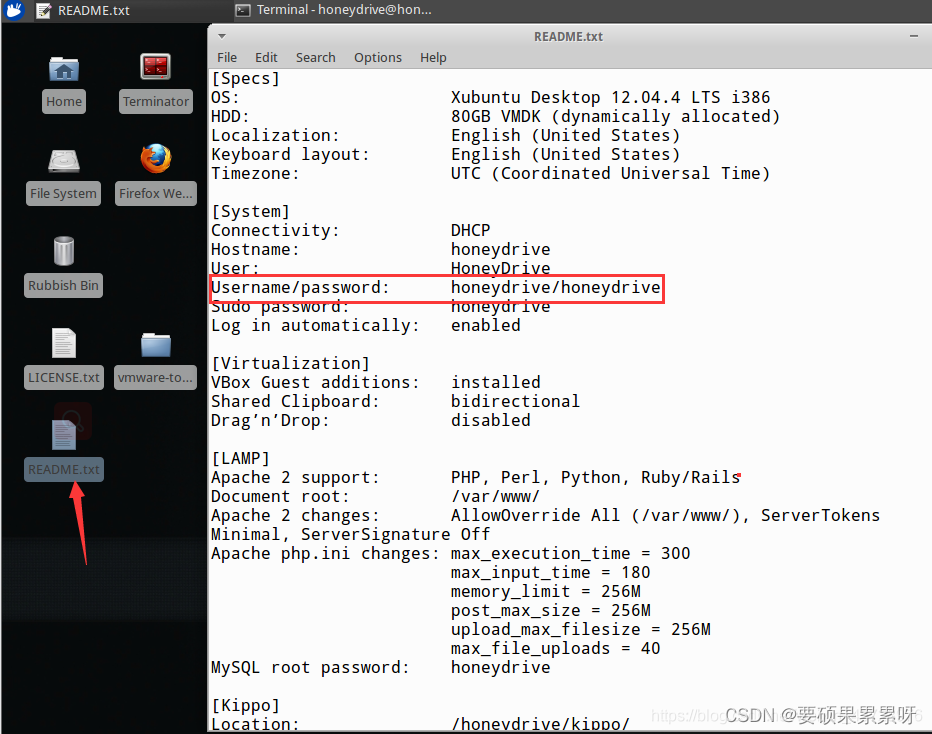The width and height of the screenshot is (932, 734).
Task: Click the '/var/www/' document root value
Action: 495,497
